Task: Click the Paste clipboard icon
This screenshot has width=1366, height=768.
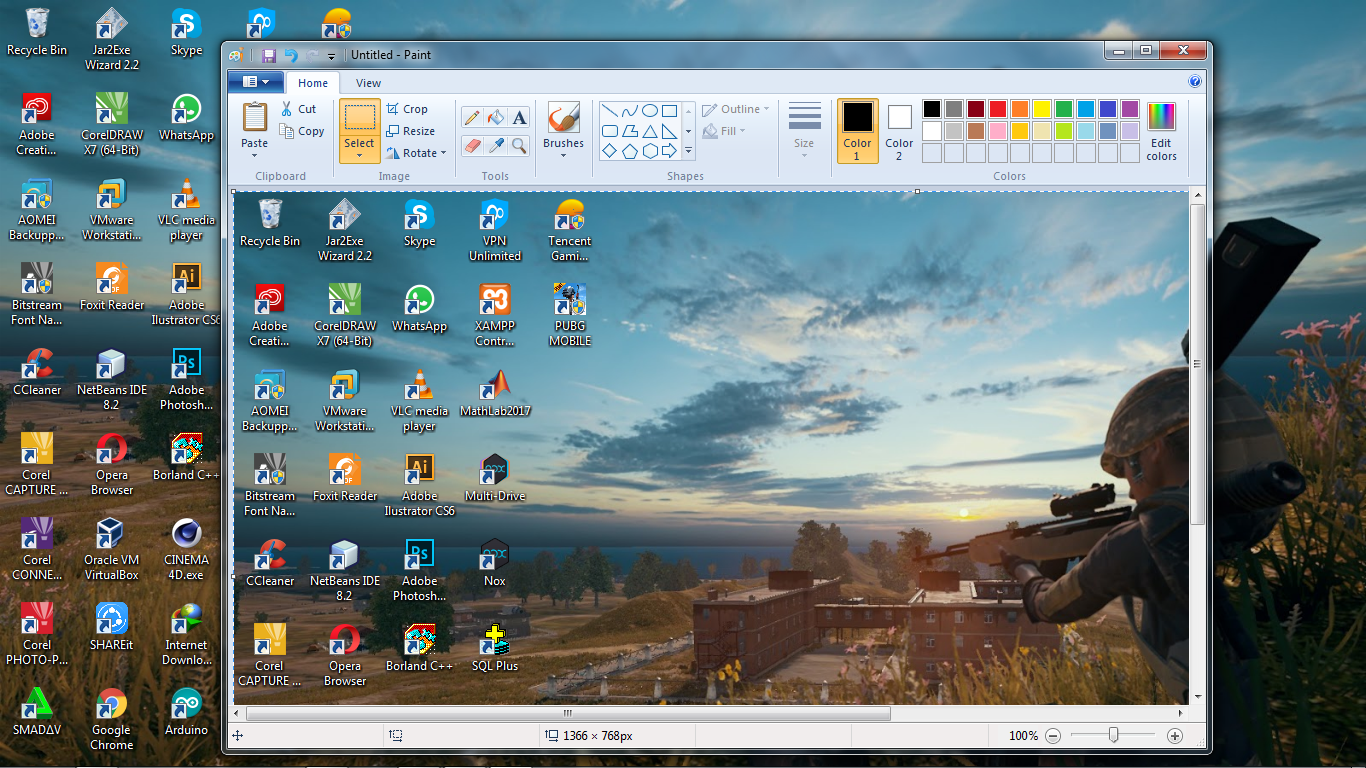Action: point(255,117)
